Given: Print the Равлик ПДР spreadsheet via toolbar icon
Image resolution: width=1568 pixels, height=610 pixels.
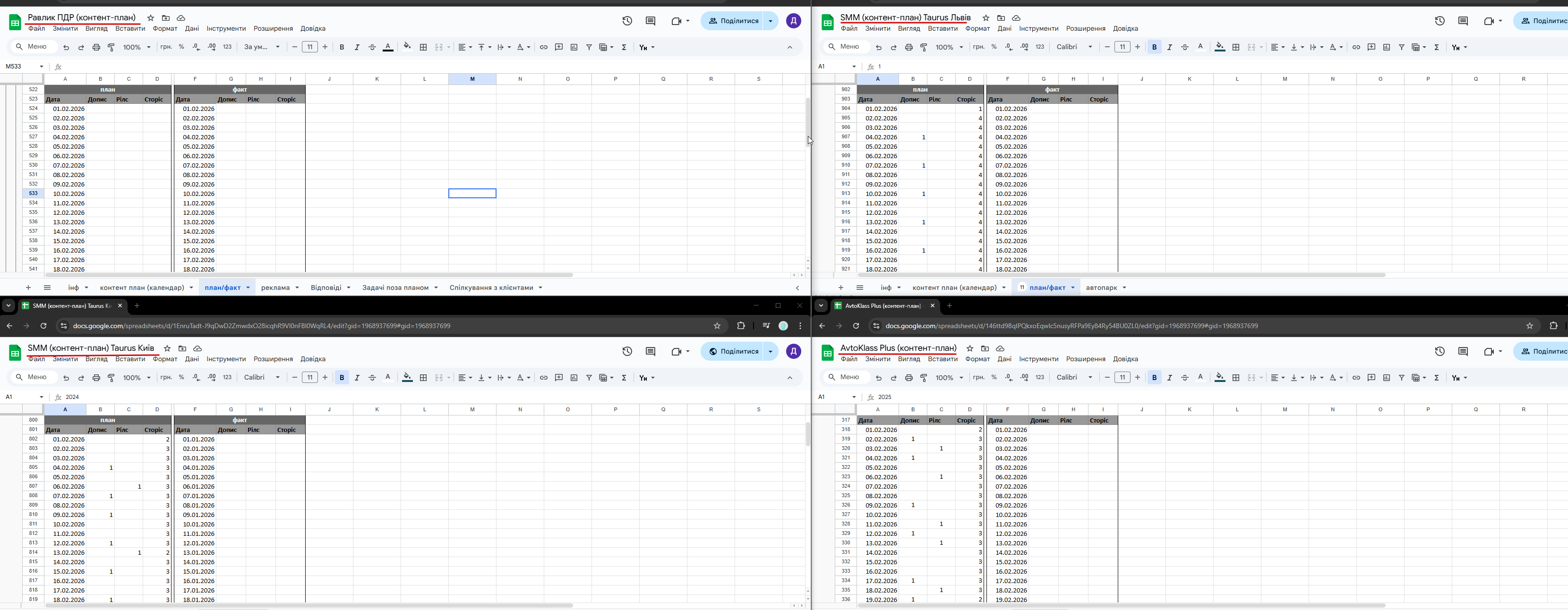Looking at the screenshot, I should [96, 47].
